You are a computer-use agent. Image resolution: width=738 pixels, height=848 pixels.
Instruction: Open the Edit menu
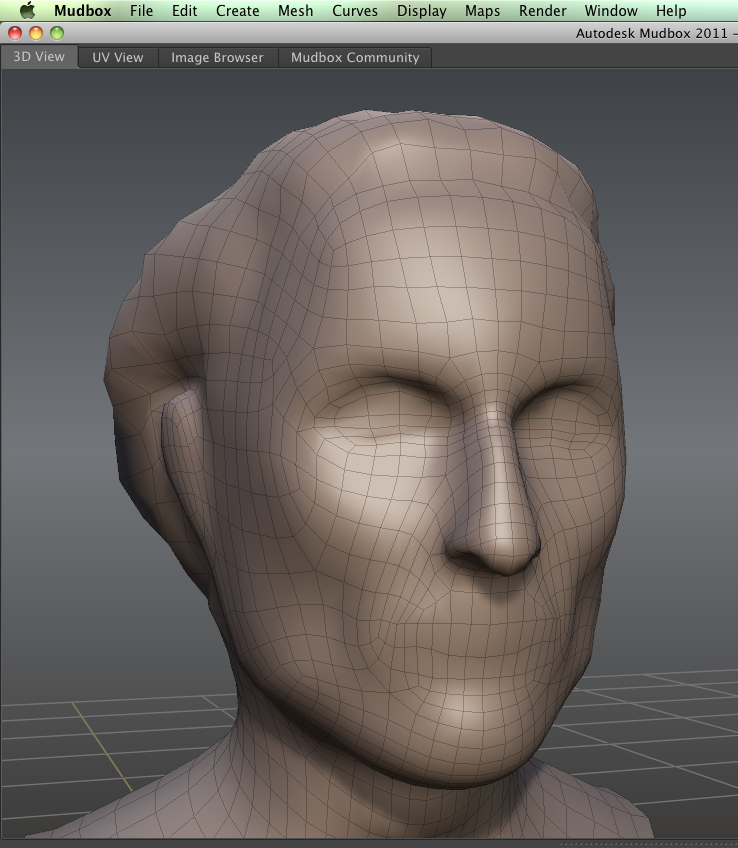[x=184, y=11]
